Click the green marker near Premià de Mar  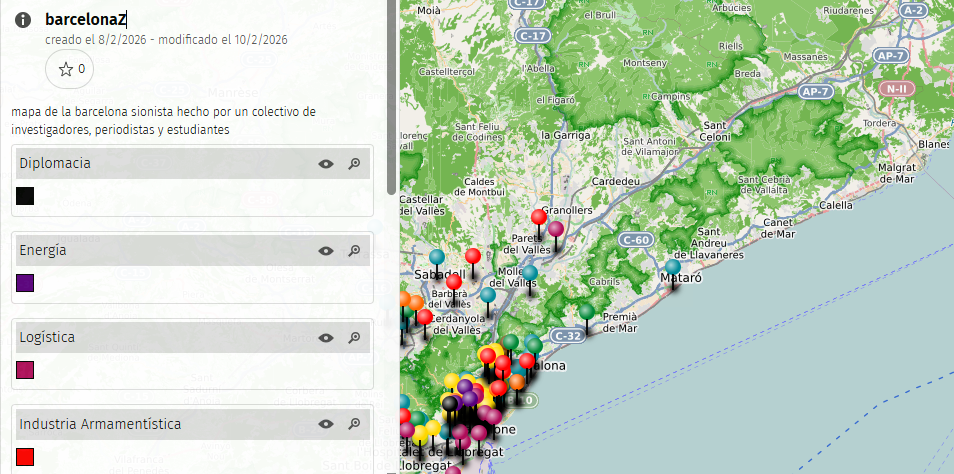click(x=587, y=312)
